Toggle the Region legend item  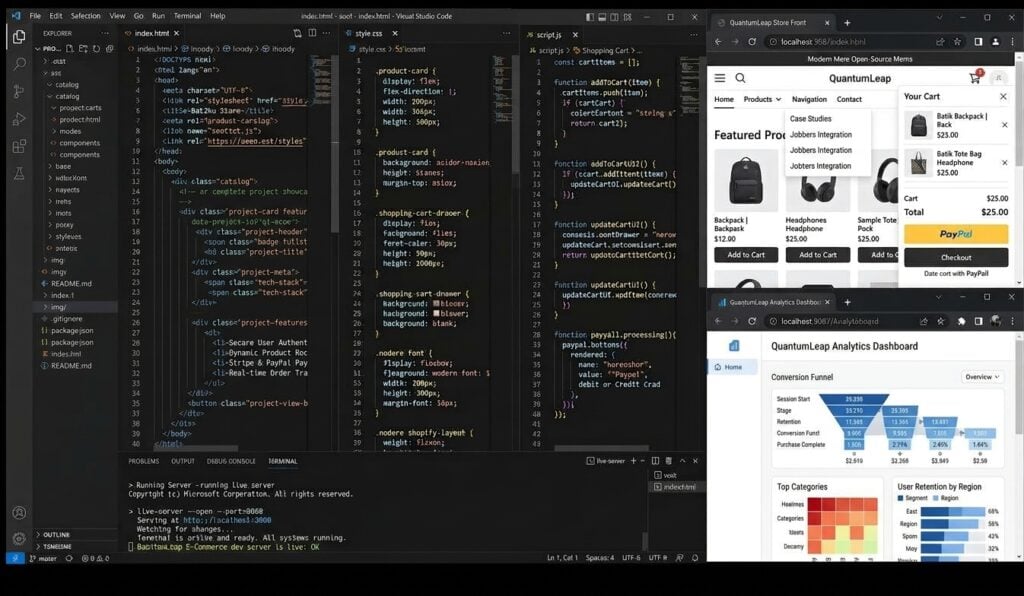[x=946, y=498]
